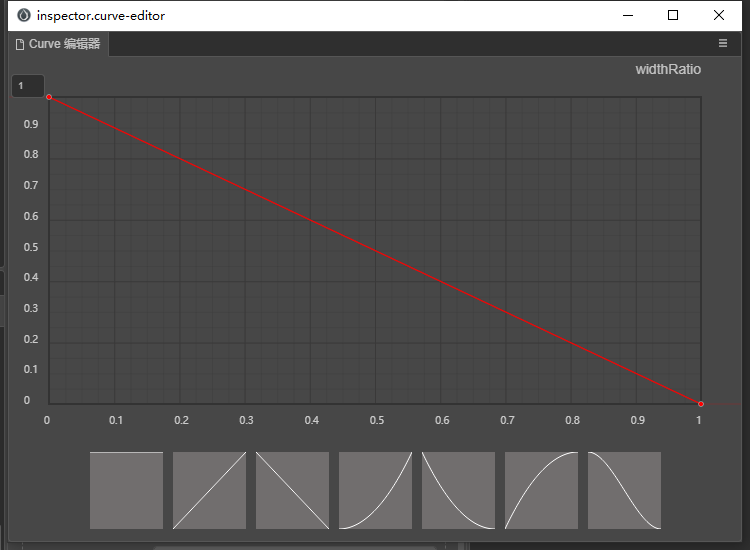Close the inspector.curve-editor window
The image size is (750, 550).
tap(718, 15)
